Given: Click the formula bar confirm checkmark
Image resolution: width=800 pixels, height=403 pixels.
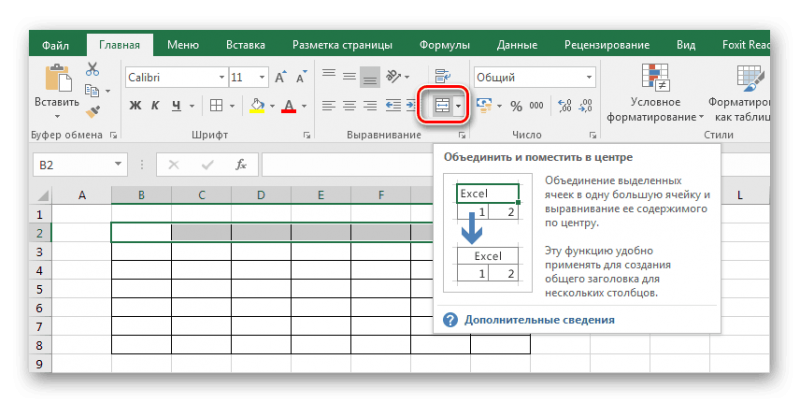Looking at the screenshot, I should 207,165.
